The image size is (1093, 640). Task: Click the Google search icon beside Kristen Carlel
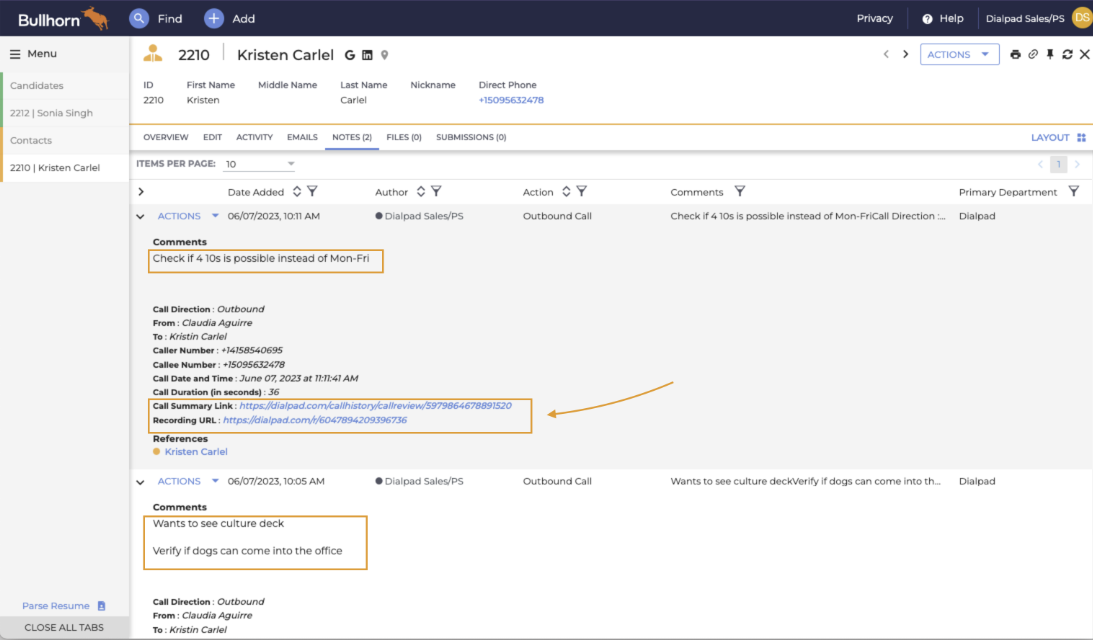pyautogui.click(x=349, y=55)
